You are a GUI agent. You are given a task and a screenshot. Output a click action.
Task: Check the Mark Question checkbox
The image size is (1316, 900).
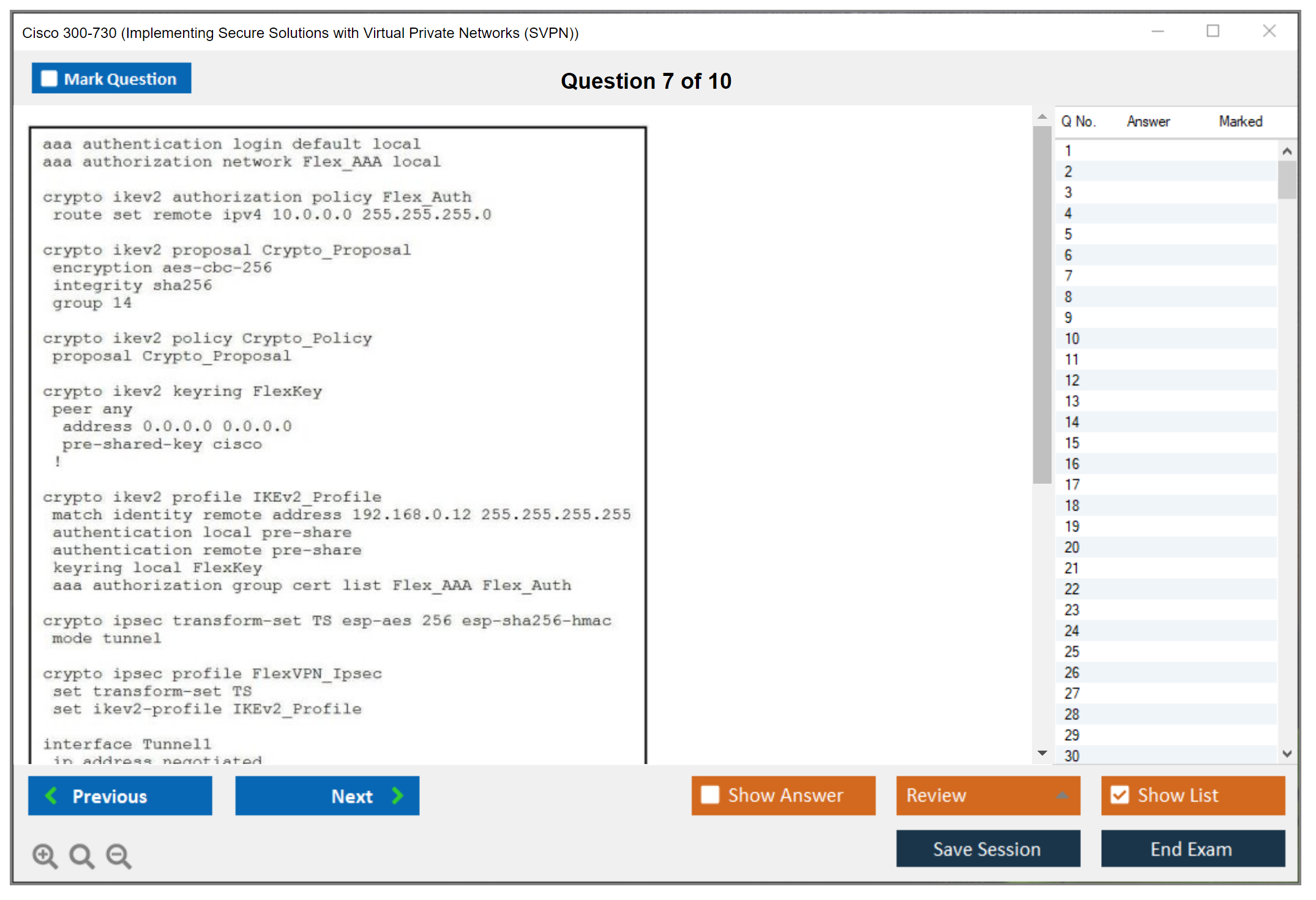click(49, 79)
